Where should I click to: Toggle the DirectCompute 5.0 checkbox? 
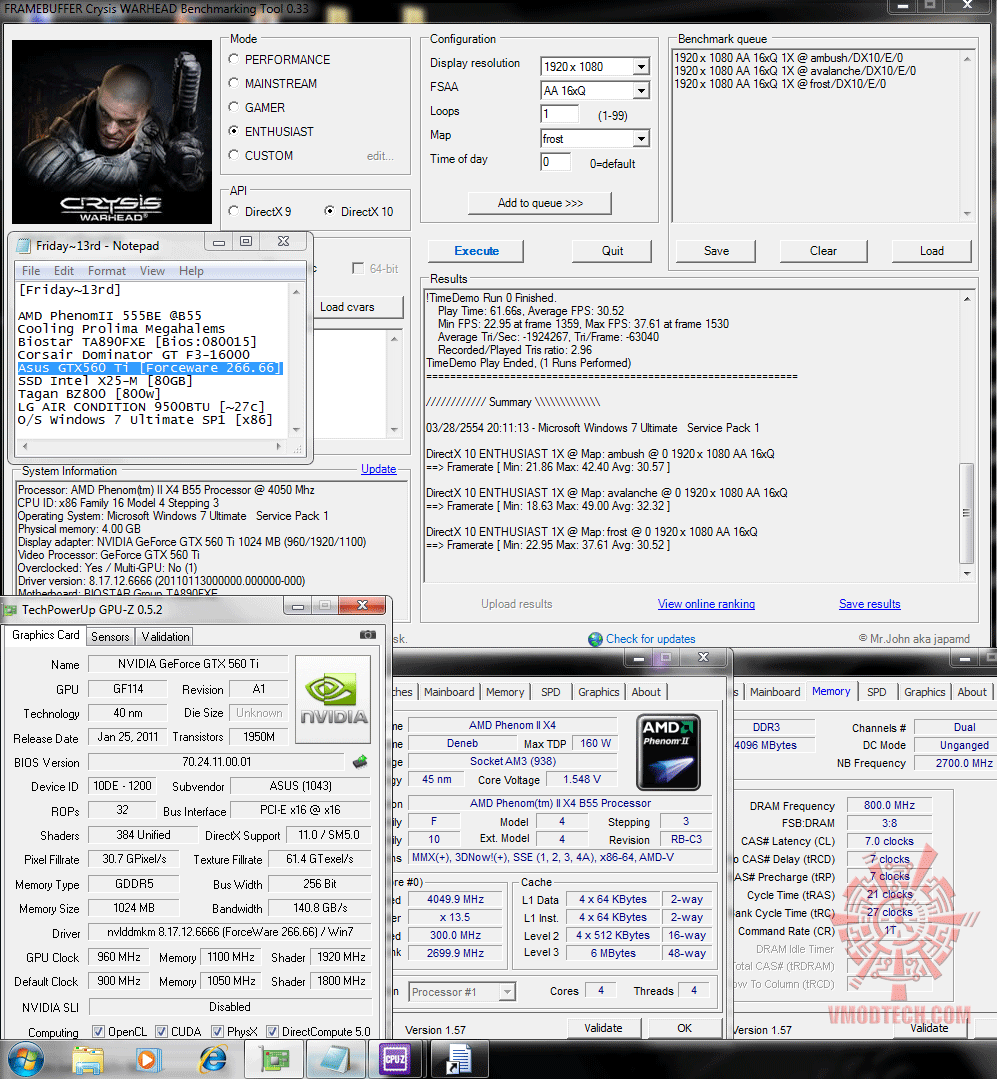point(272,1032)
